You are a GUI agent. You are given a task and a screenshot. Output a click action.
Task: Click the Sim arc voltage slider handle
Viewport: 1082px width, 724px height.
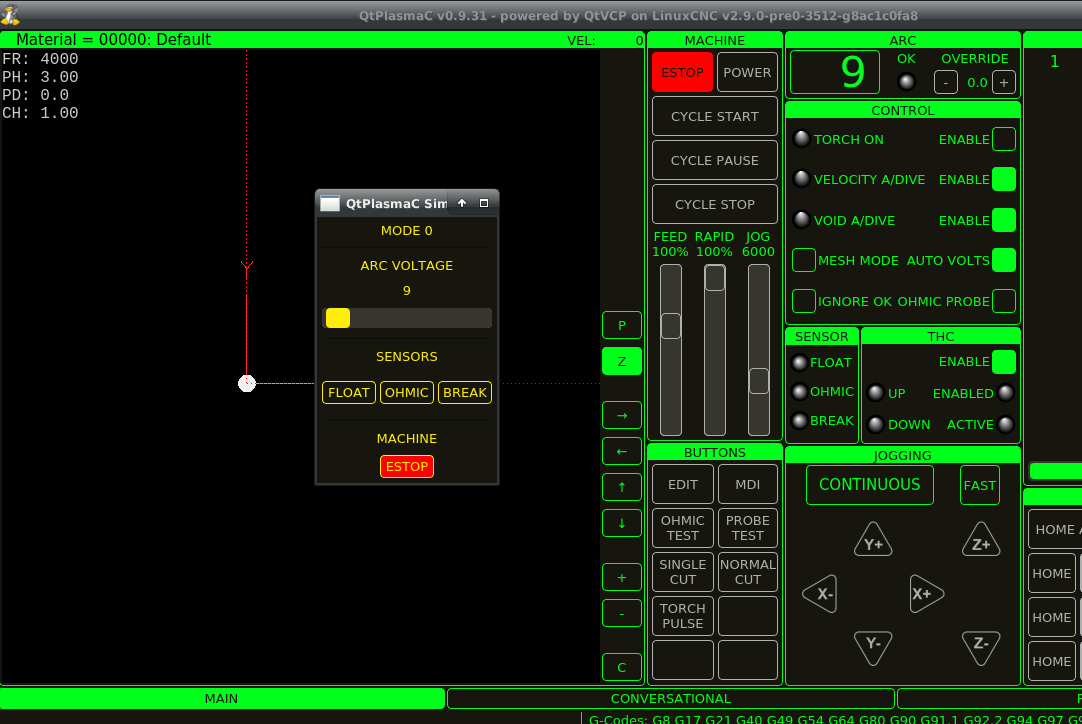pos(337,318)
